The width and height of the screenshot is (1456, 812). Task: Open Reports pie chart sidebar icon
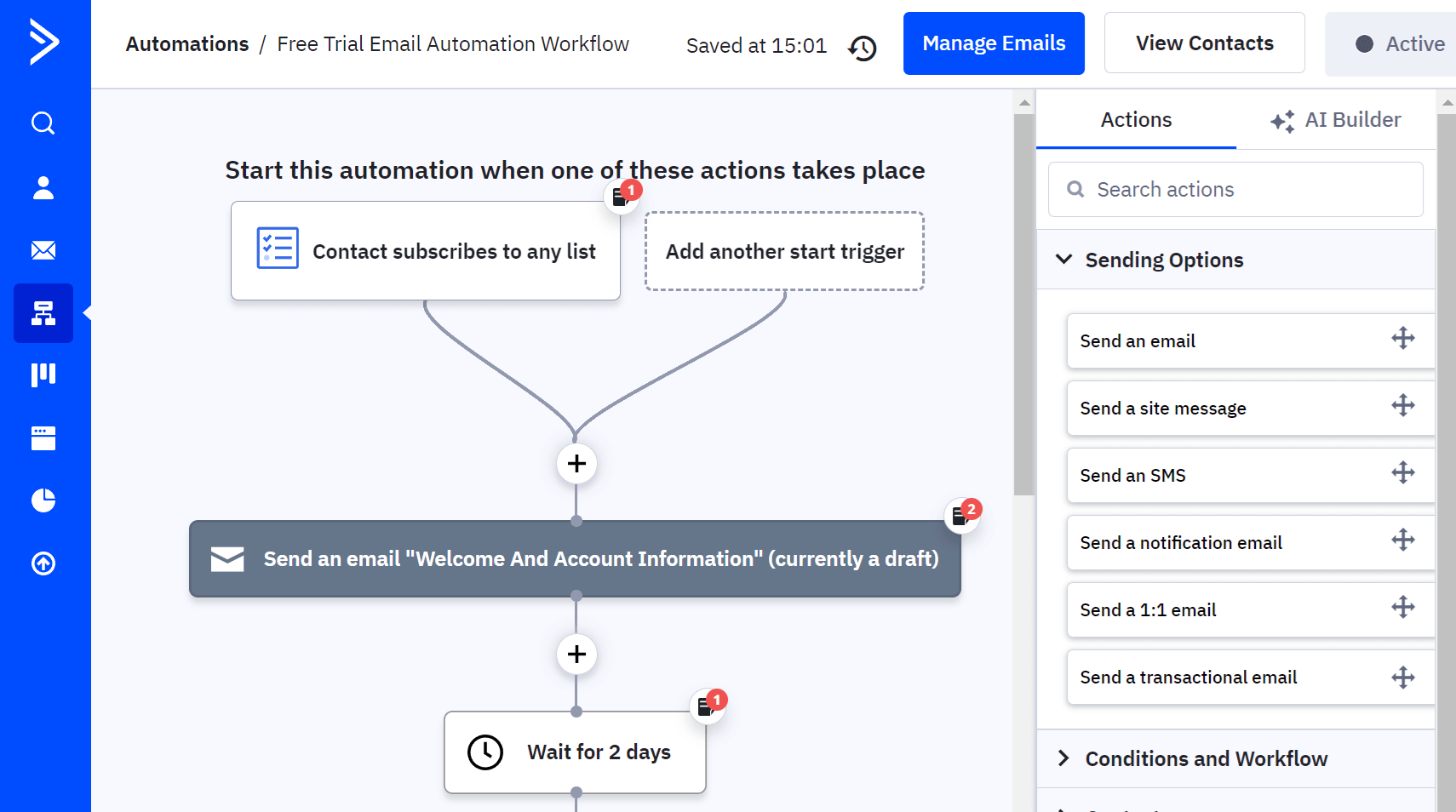43,500
